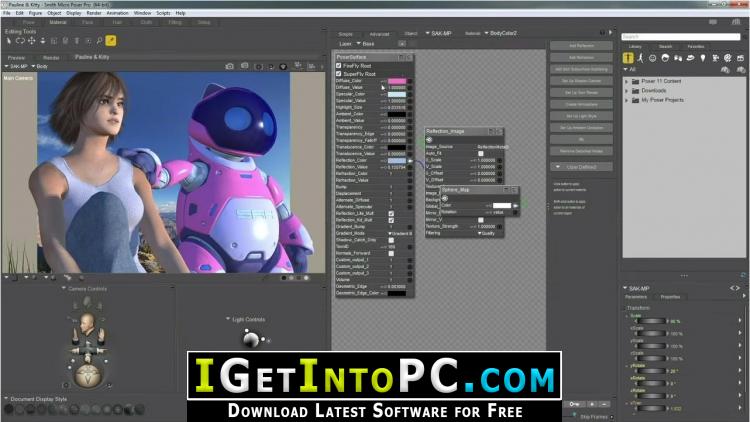
Task: Click the render camera icon above preview
Action: coord(229,66)
